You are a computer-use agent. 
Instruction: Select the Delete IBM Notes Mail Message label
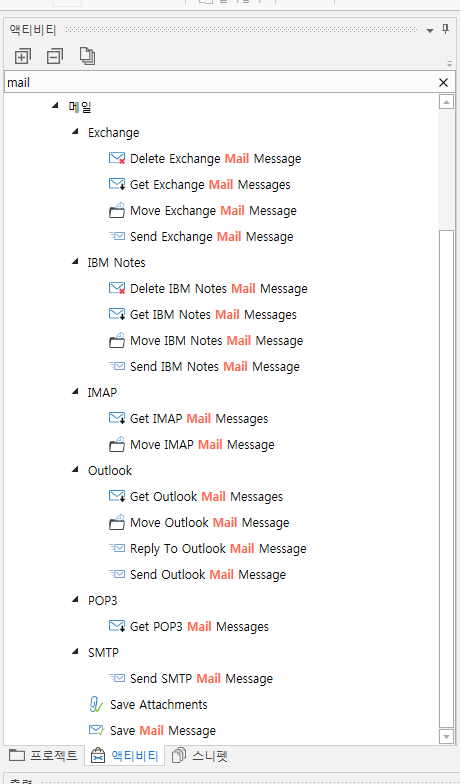click(x=218, y=289)
